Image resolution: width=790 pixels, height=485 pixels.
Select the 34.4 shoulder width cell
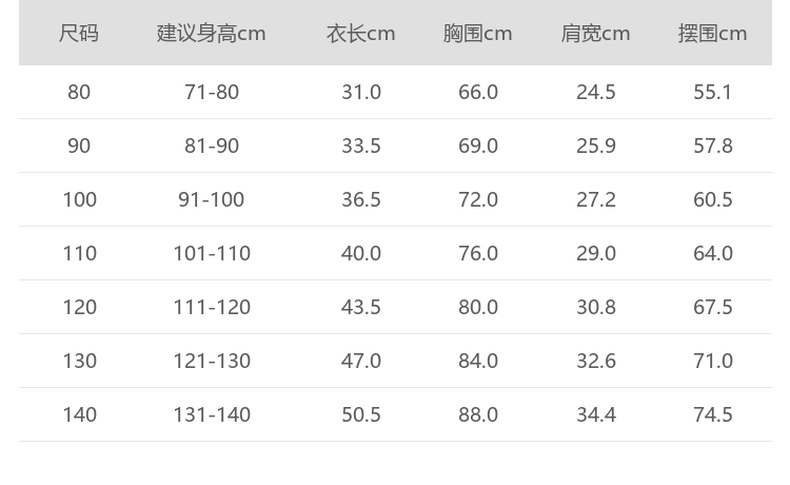click(596, 414)
